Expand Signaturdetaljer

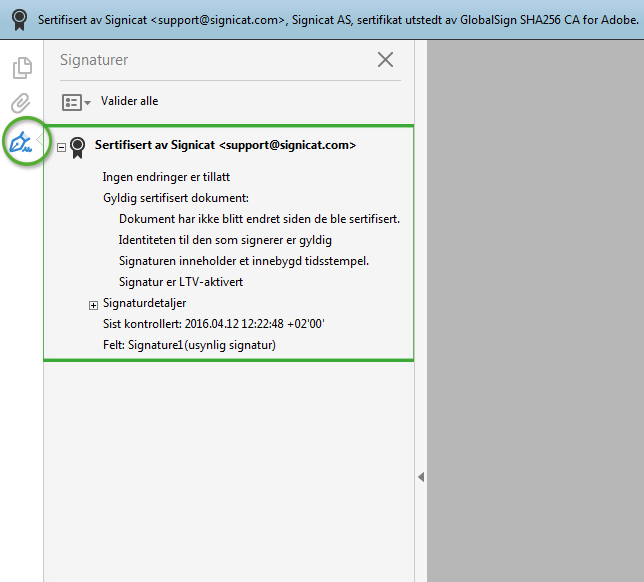point(93,305)
